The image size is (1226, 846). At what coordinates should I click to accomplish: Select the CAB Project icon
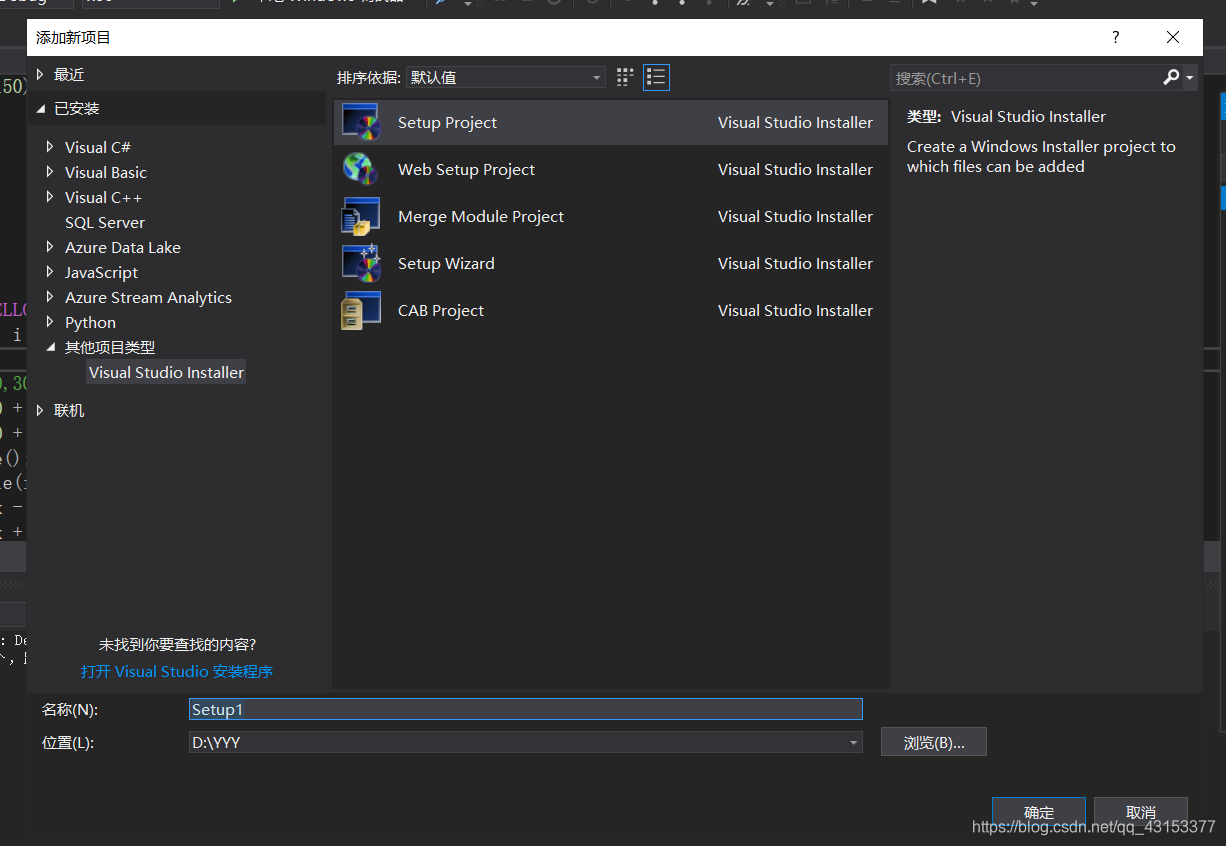point(361,310)
